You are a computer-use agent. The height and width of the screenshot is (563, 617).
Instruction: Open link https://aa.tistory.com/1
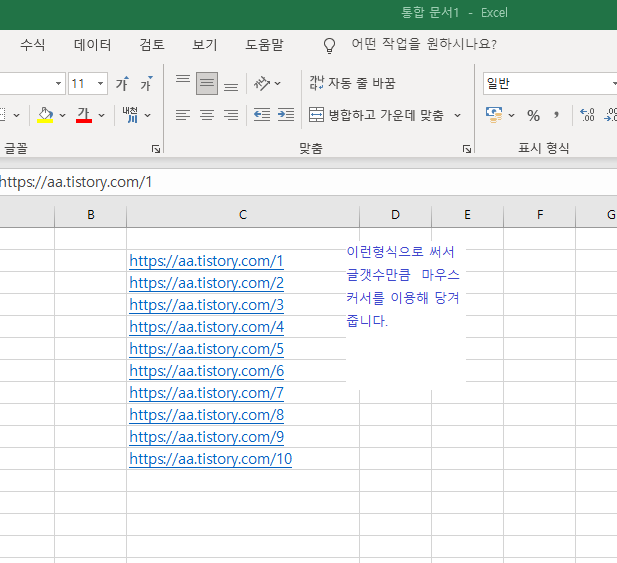pos(206,261)
